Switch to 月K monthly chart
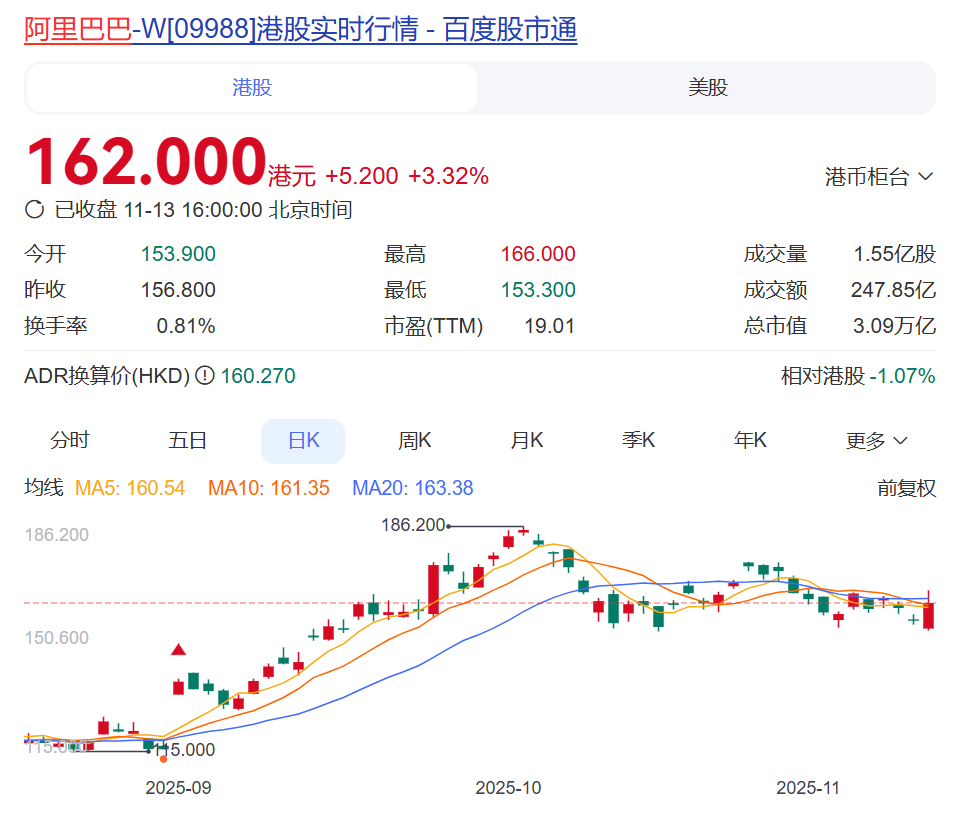The width and height of the screenshot is (966, 816). coord(526,439)
